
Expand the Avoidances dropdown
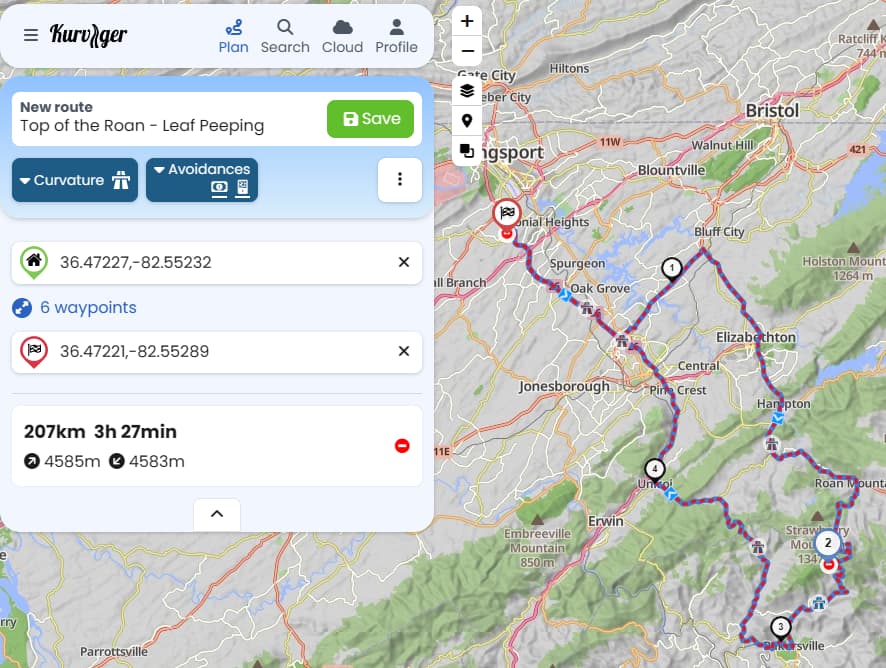(x=202, y=180)
